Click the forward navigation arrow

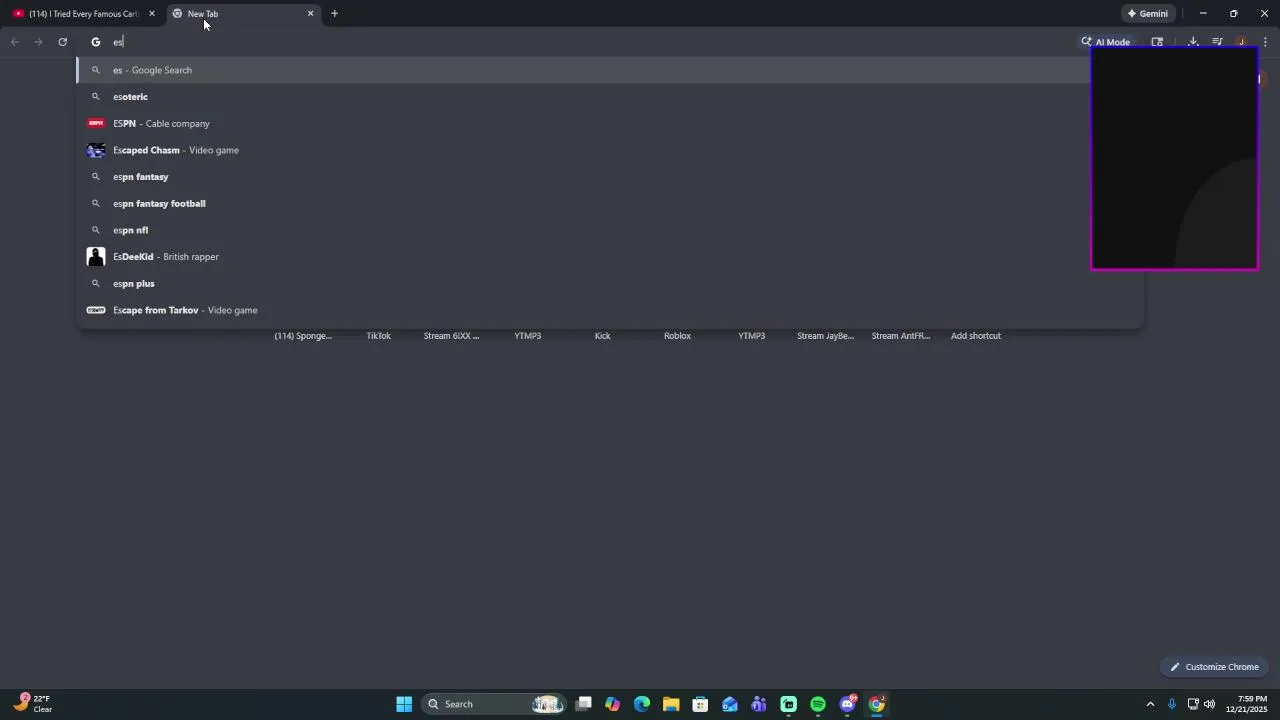[38, 42]
